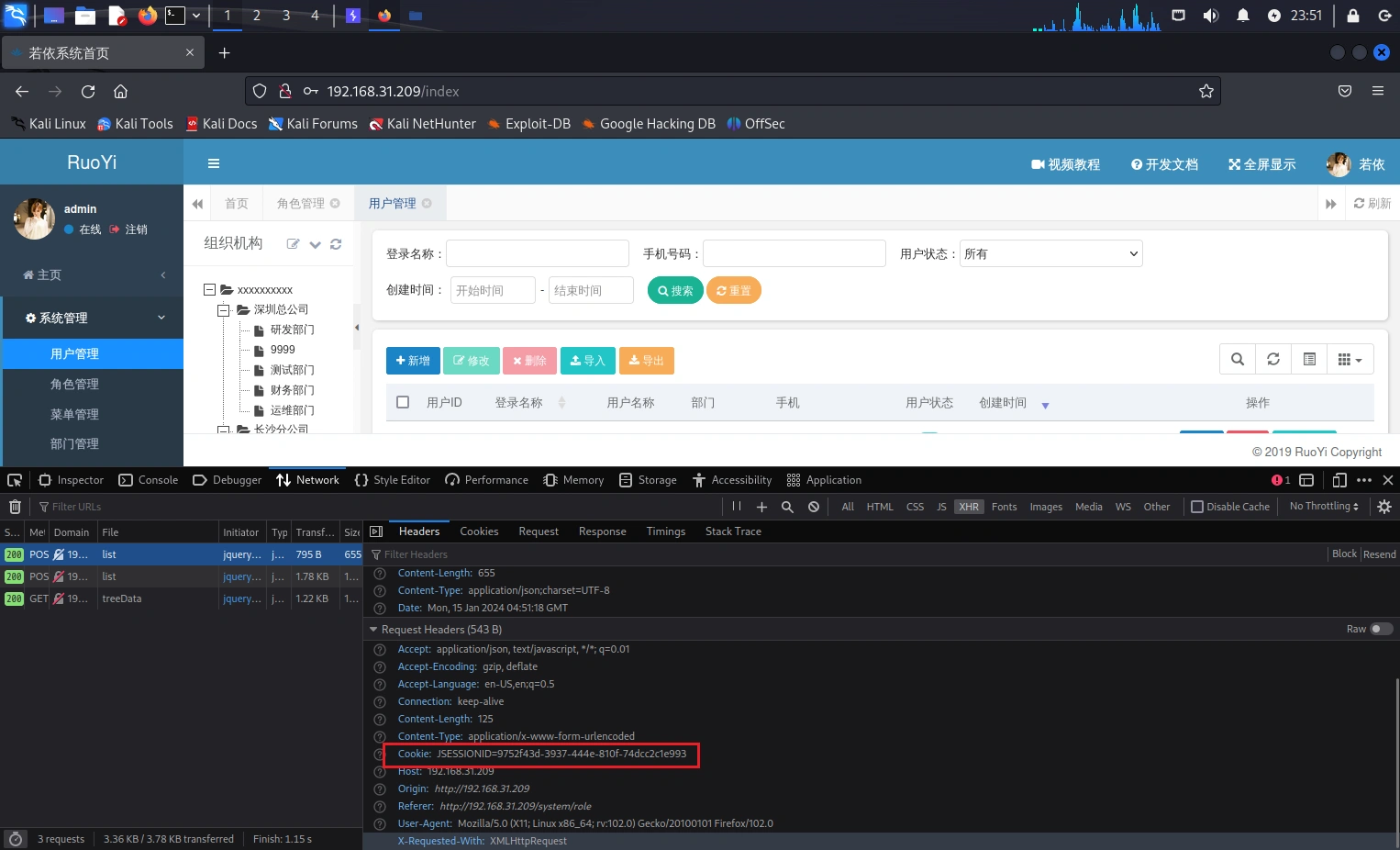Image resolution: width=1400 pixels, height=850 pixels.
Task: Click the green 搜索 button
Action: (675, 291)
